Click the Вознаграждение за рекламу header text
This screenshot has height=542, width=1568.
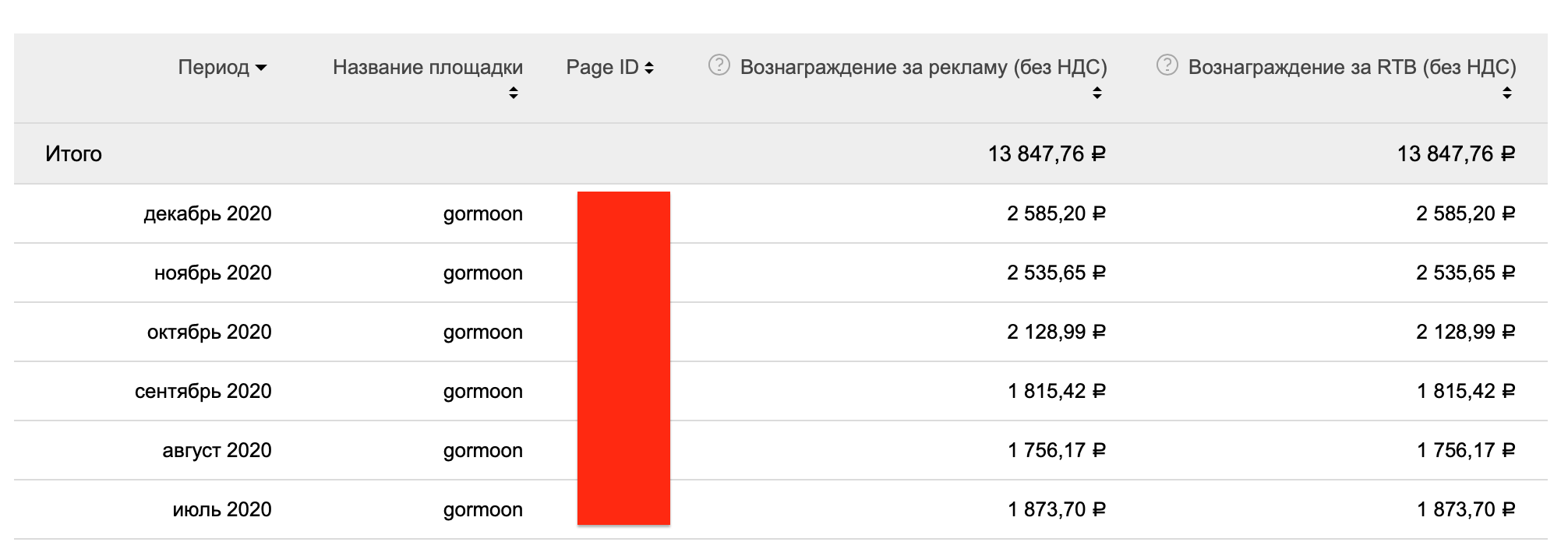tap(923, 68)
